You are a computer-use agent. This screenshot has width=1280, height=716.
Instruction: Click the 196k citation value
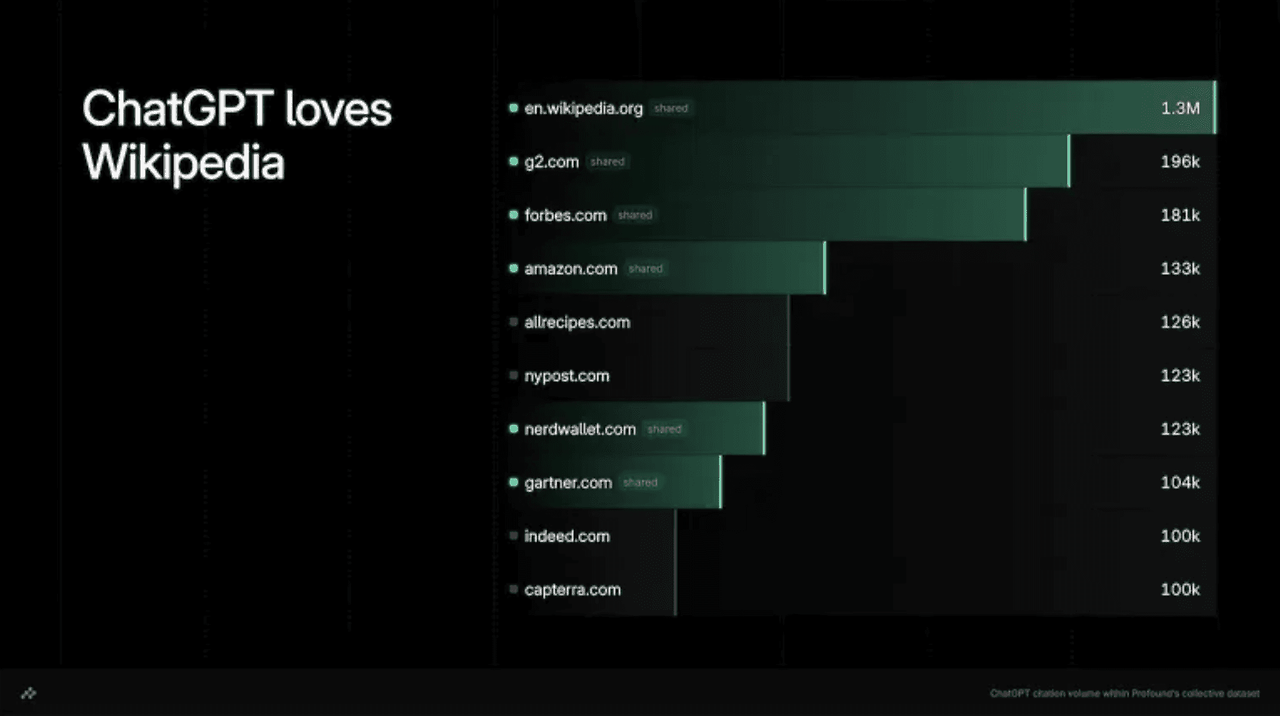click(1180, 161)
